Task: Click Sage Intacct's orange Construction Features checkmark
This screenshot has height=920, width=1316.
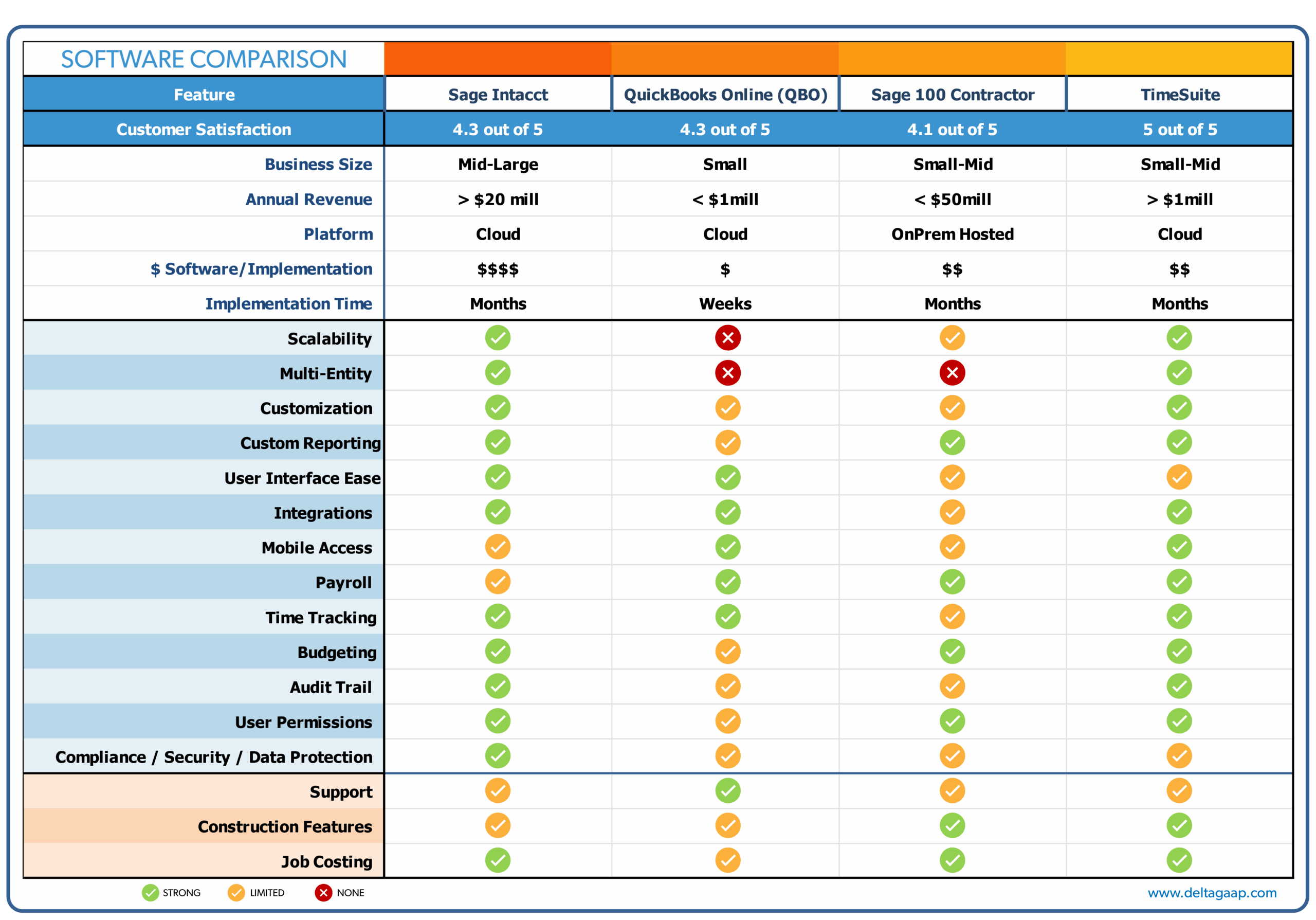Action: (x=498, y=825)
